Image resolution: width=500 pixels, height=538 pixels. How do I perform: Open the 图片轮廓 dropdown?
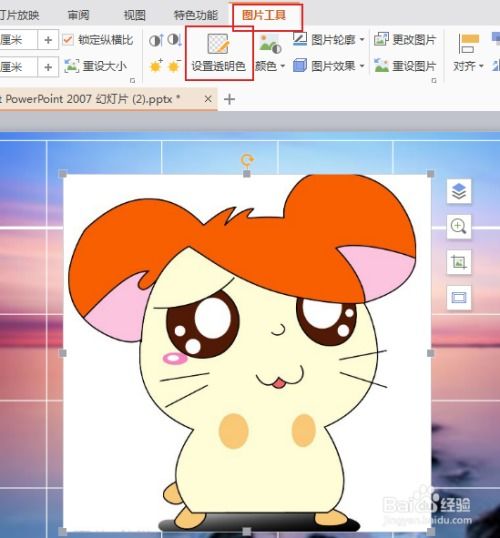329,40
